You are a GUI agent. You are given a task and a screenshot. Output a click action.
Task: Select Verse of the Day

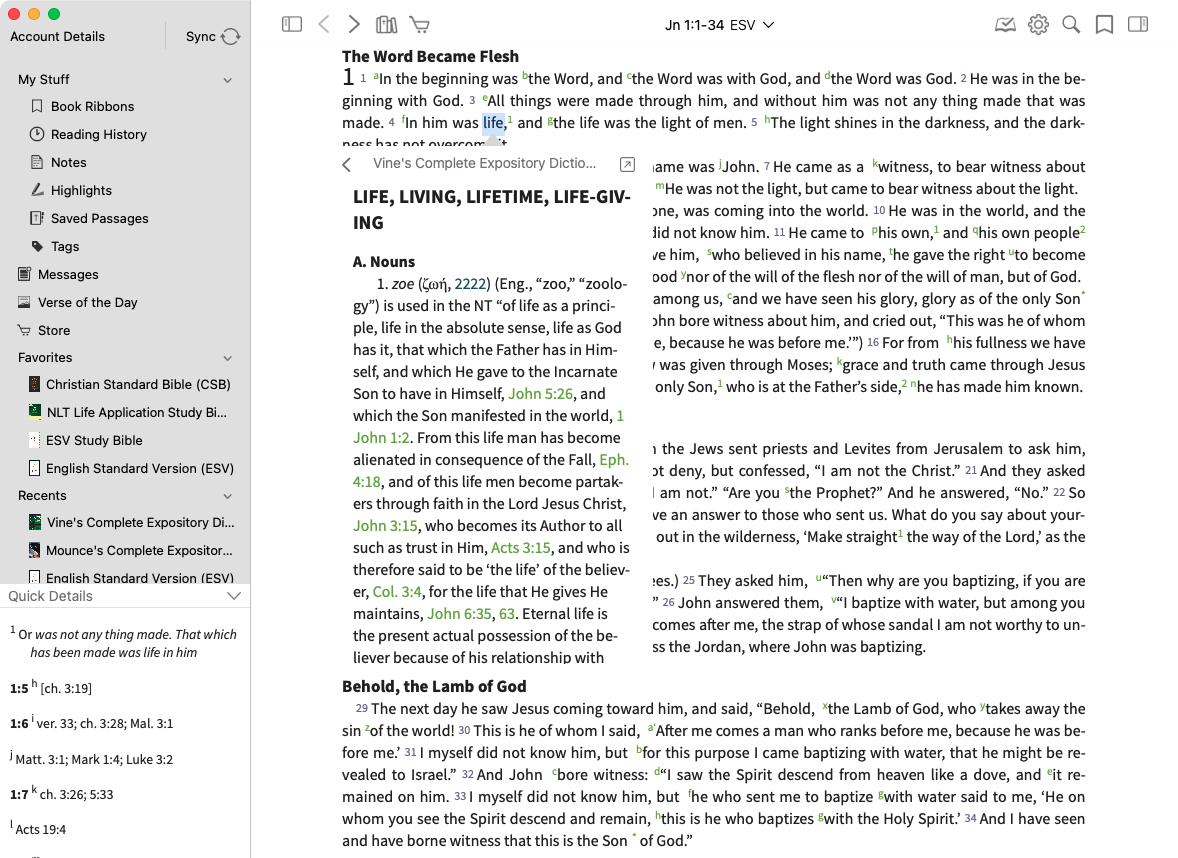[87, 302]
